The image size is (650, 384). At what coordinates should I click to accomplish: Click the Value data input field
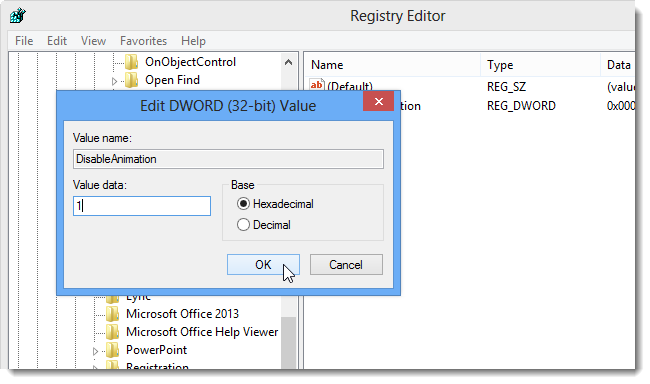[142, 206]
